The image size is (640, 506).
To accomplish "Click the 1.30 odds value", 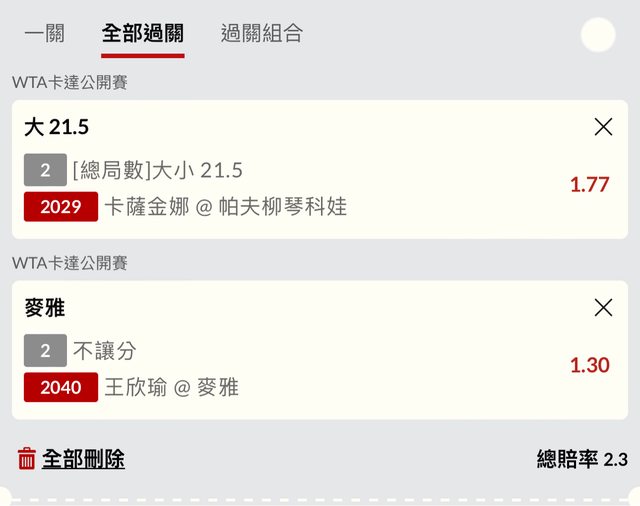I will click(589, 365).
